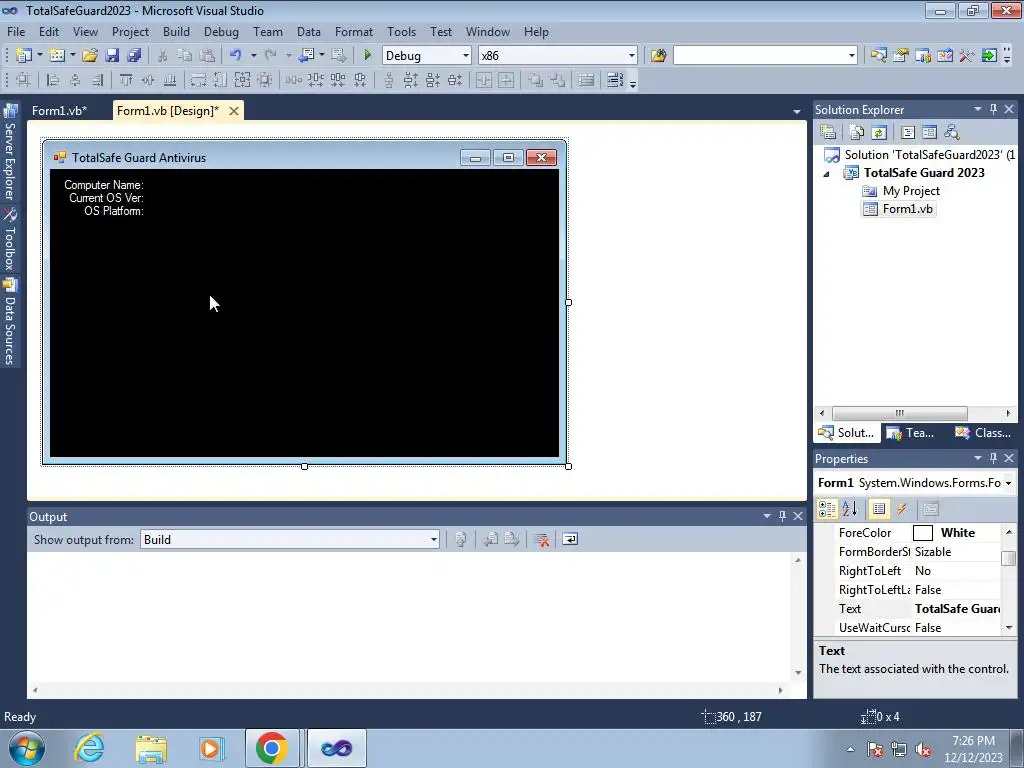Viewport: 1024px width, 768px height.
Task: Save the current file with floppy icon
Action: click(x=112, y=56)
